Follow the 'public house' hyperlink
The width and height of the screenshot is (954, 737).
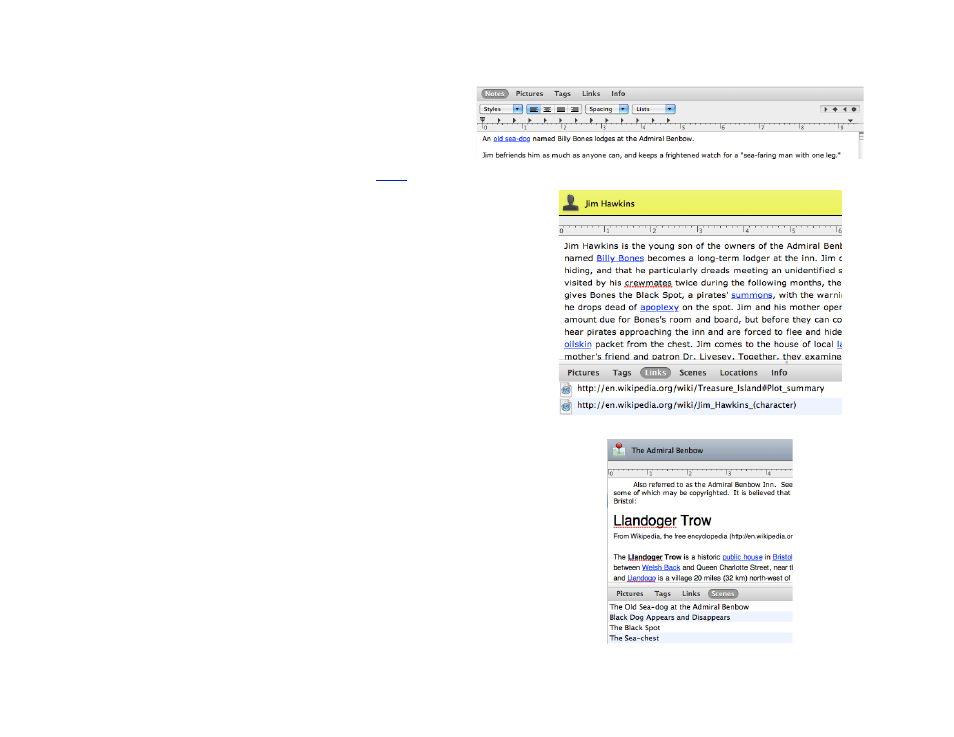[x=742, y=557]
